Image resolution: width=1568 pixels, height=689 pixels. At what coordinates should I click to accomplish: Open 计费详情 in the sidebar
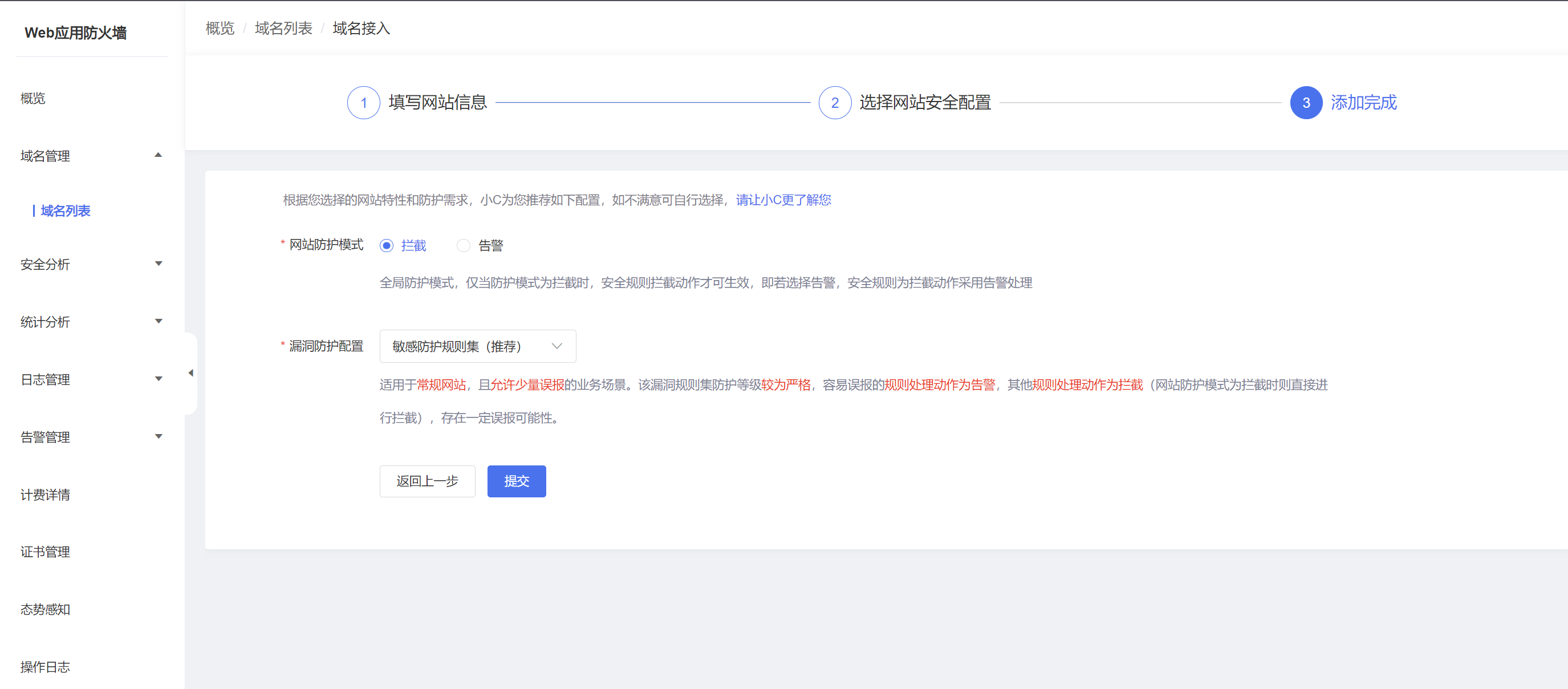point(45,495)
